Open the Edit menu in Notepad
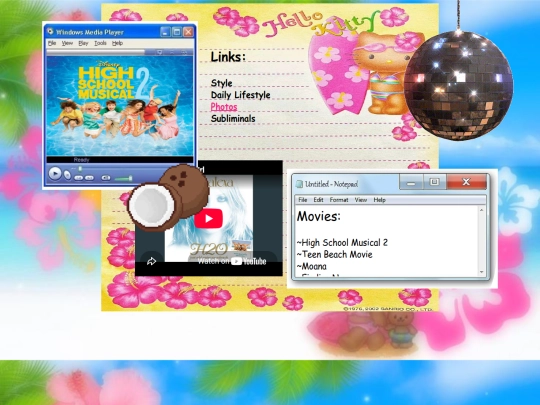 tap(318, 200)
